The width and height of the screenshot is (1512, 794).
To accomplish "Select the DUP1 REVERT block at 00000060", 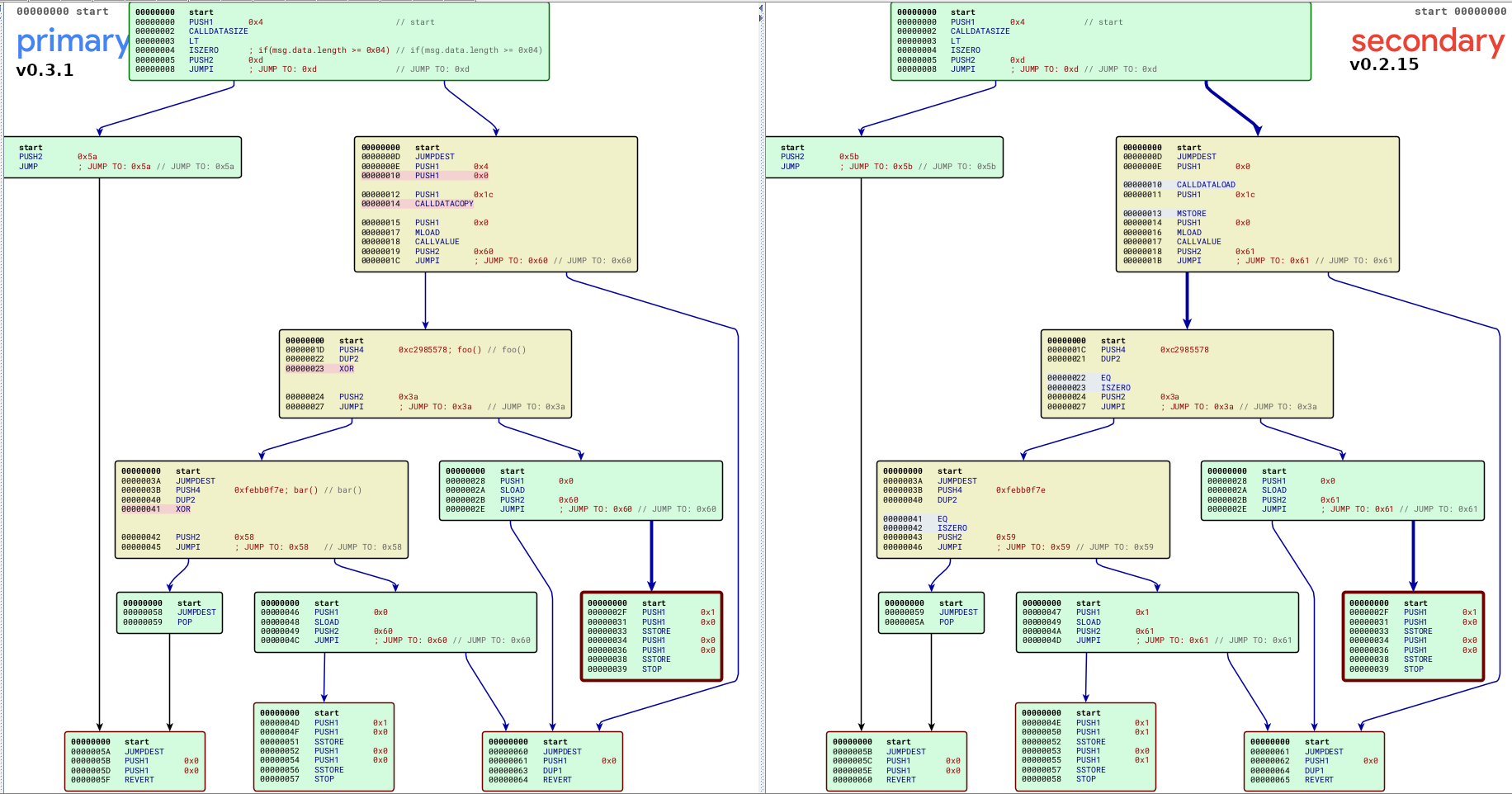I will pyautogui.click(x=551, y=759).
